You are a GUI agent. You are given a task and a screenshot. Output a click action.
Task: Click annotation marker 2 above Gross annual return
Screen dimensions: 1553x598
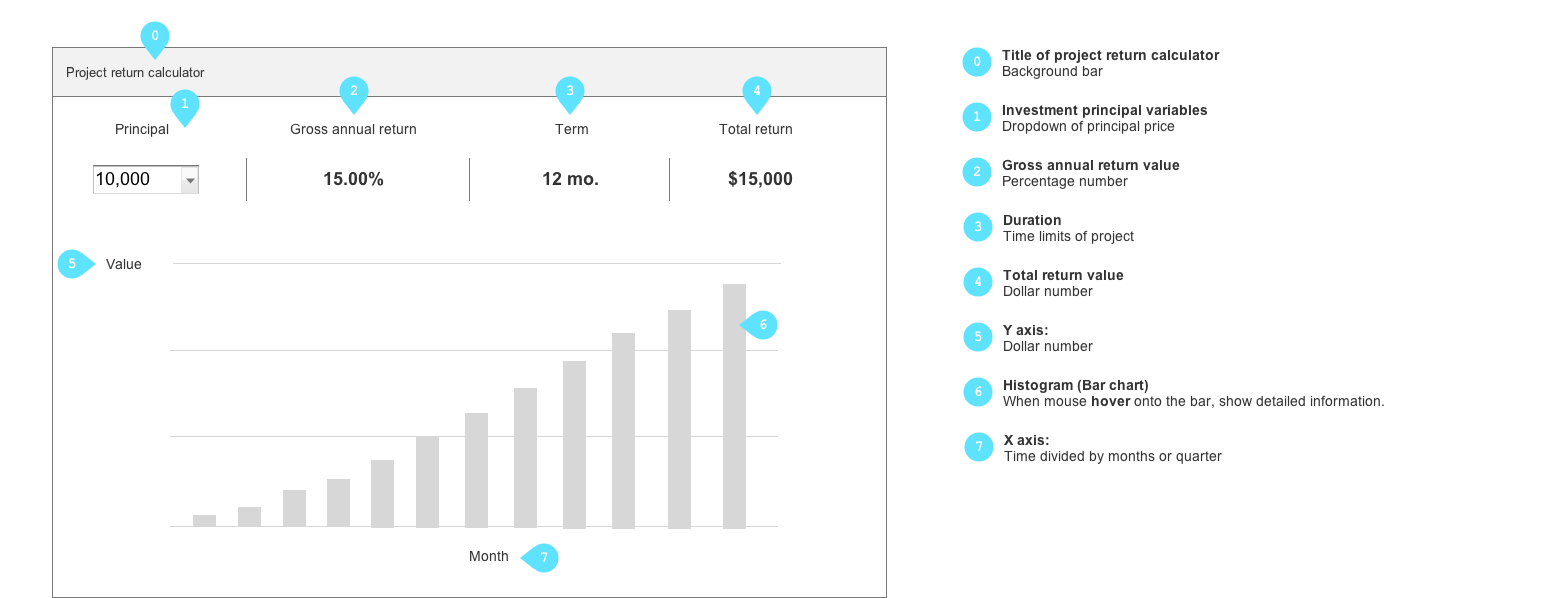pyautogui.click(x=354, y=91)
